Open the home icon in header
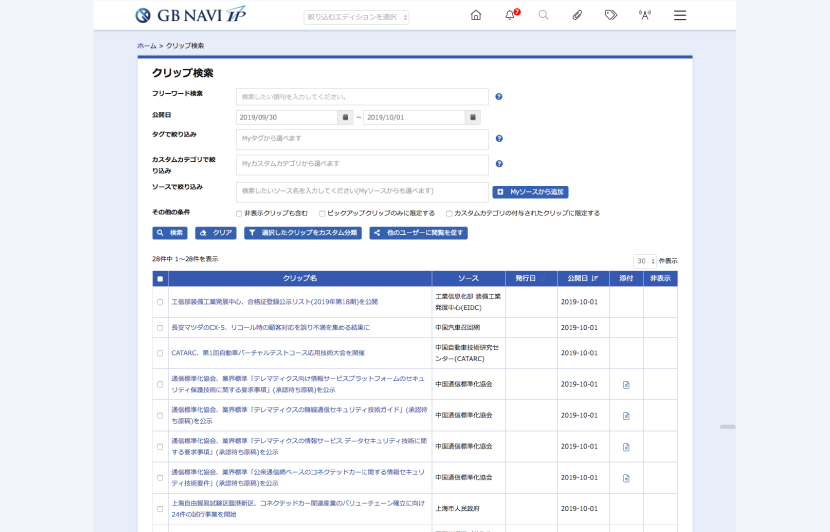Screen dimensions: 830x532 coord(476,15)
